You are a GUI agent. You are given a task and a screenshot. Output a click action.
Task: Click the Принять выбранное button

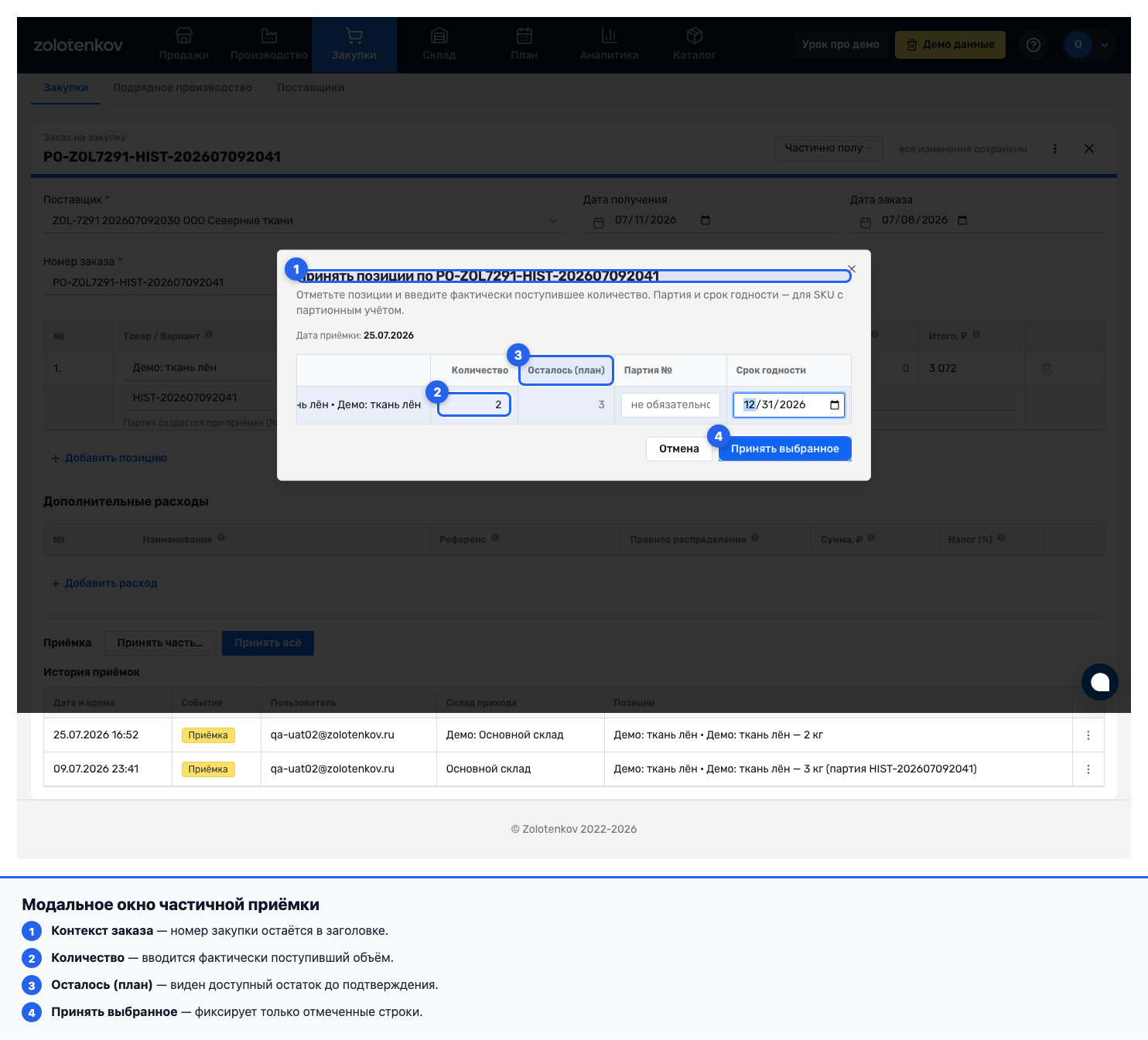click(785, 448)
